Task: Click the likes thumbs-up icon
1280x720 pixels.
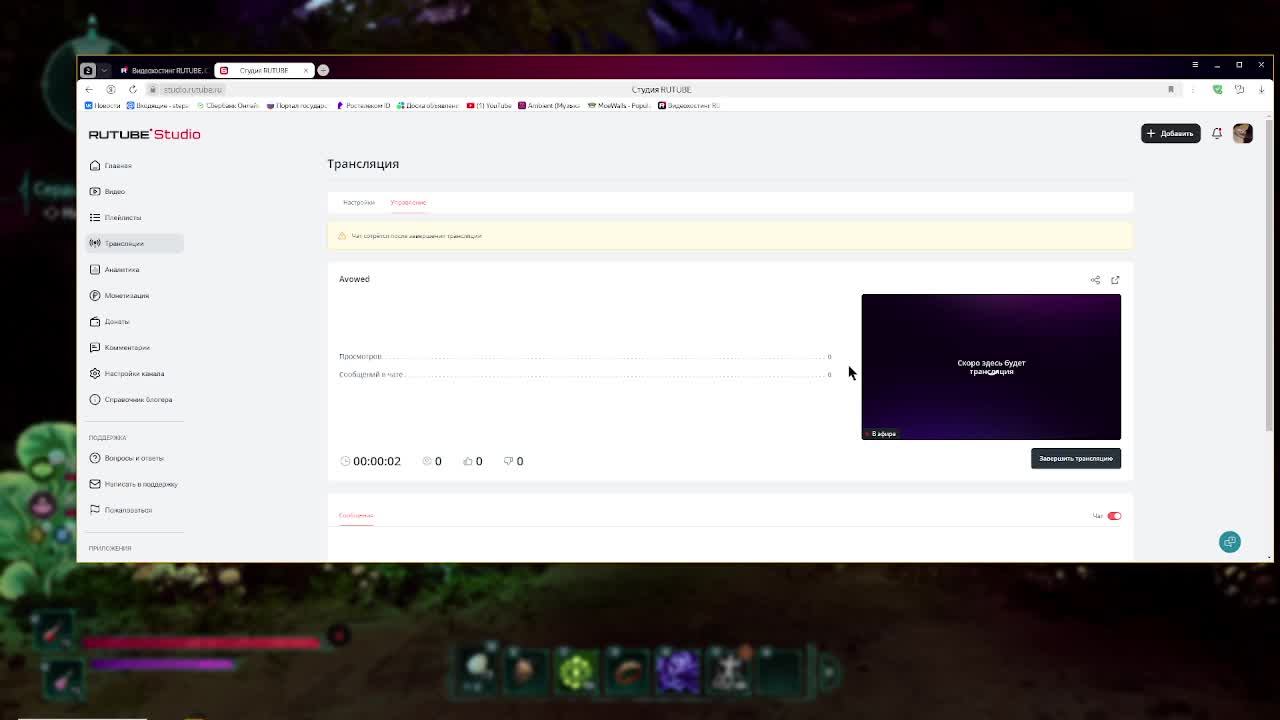Action: click(x=467, y=461)
